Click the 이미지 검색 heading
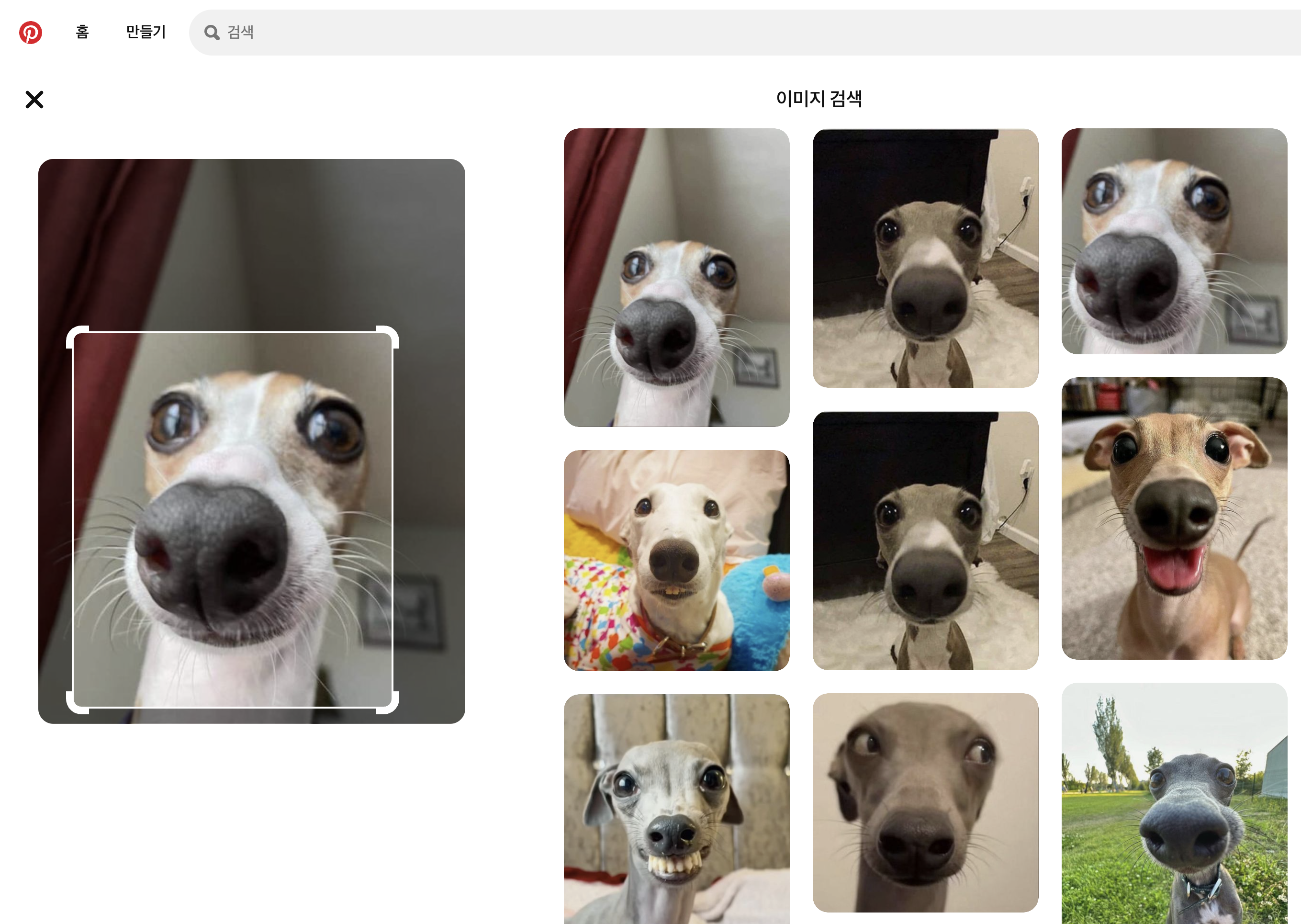 pos(819,99)
